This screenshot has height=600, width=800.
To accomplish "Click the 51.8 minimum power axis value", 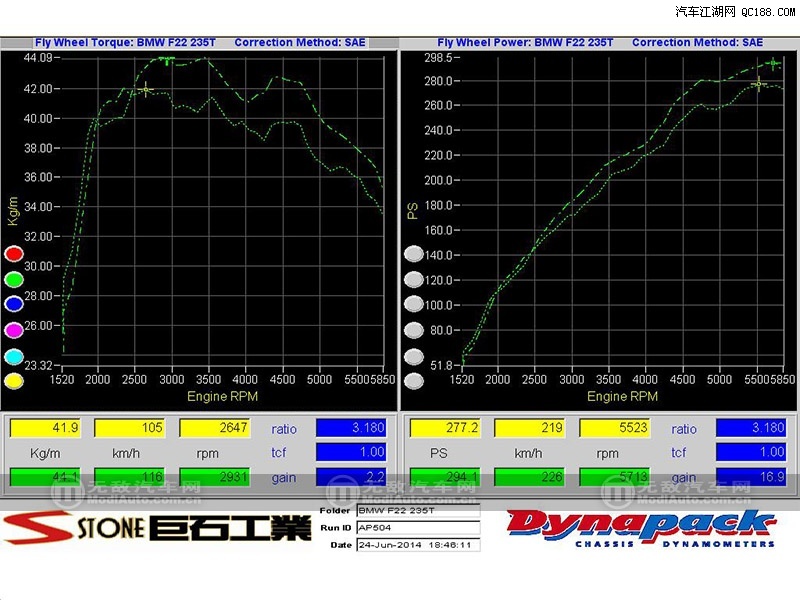I will (441, 365).
